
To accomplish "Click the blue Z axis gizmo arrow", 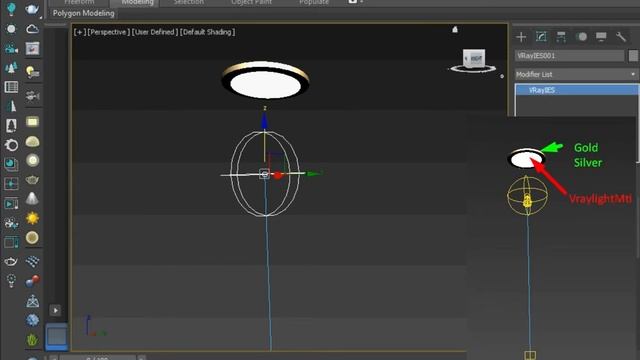I will (264, 121).
